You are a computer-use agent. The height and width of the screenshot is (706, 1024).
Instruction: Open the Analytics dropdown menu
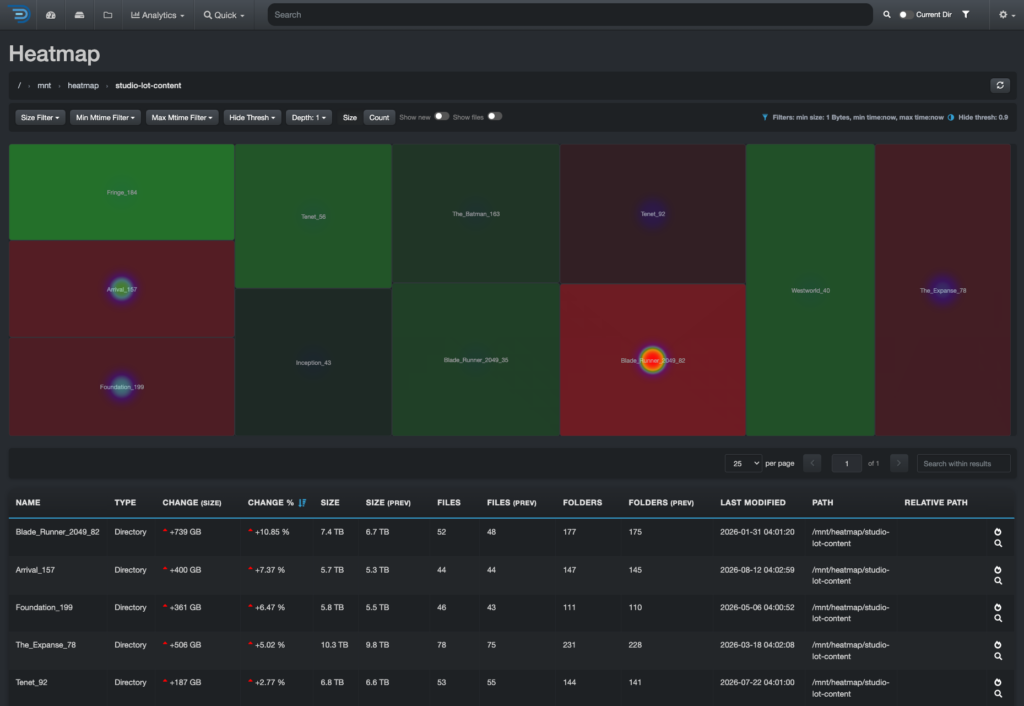click(x=157, y=14)
